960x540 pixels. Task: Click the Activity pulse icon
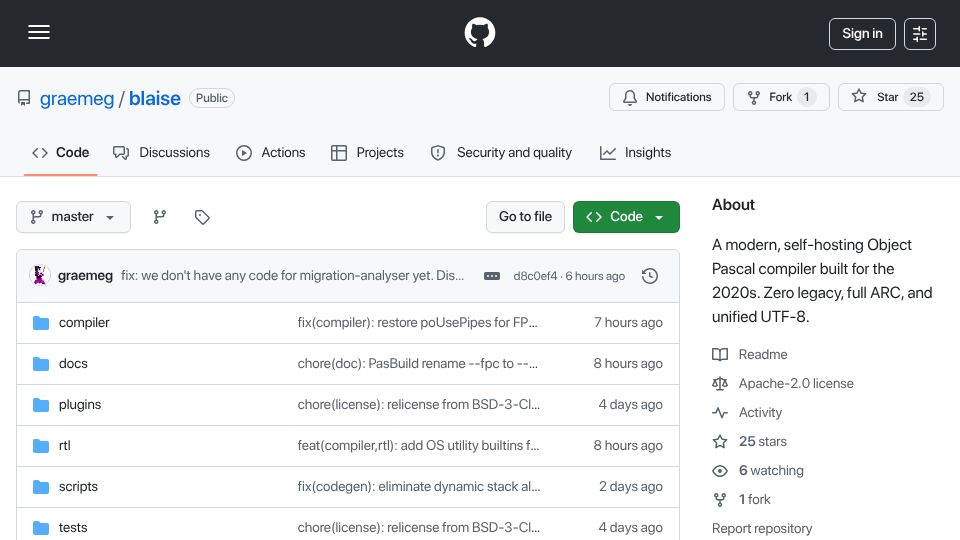click(x=720, y=413)
